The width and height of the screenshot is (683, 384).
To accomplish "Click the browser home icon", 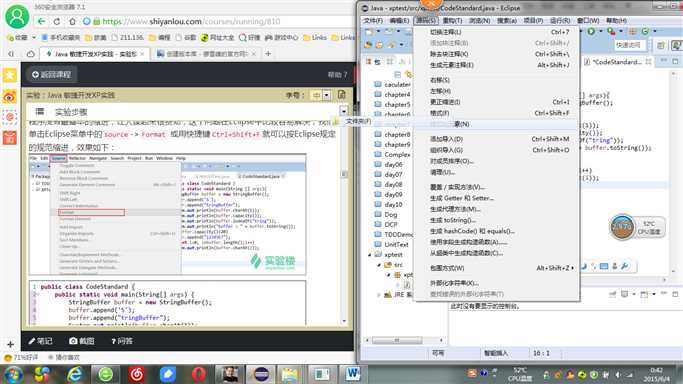I will [x=72, y=21].
